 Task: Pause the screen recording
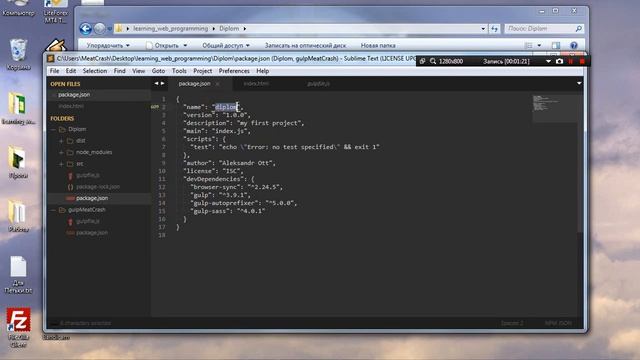(x=571, y=61)
